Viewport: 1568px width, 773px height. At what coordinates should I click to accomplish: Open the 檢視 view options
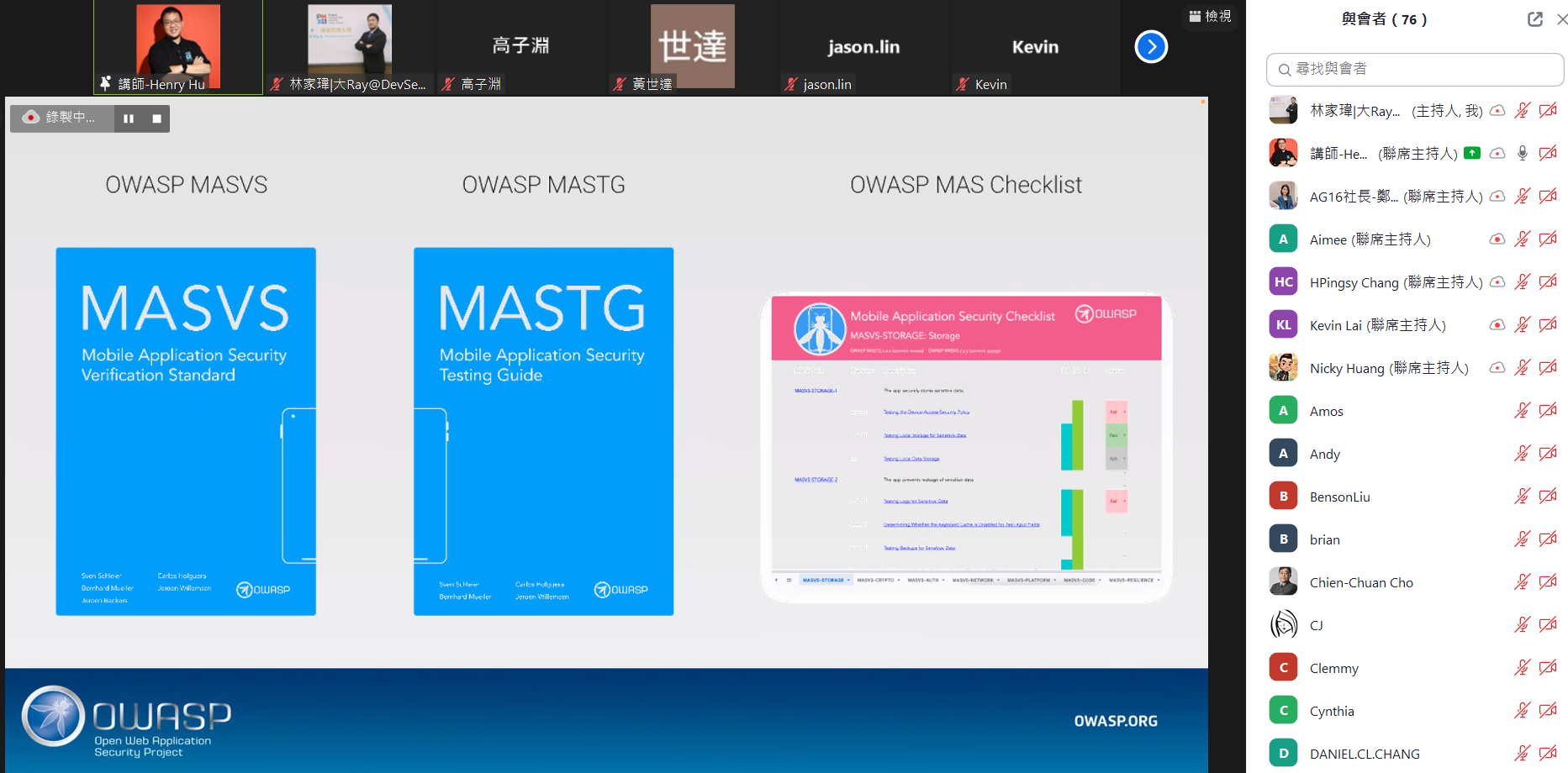tap(1210, 16)
